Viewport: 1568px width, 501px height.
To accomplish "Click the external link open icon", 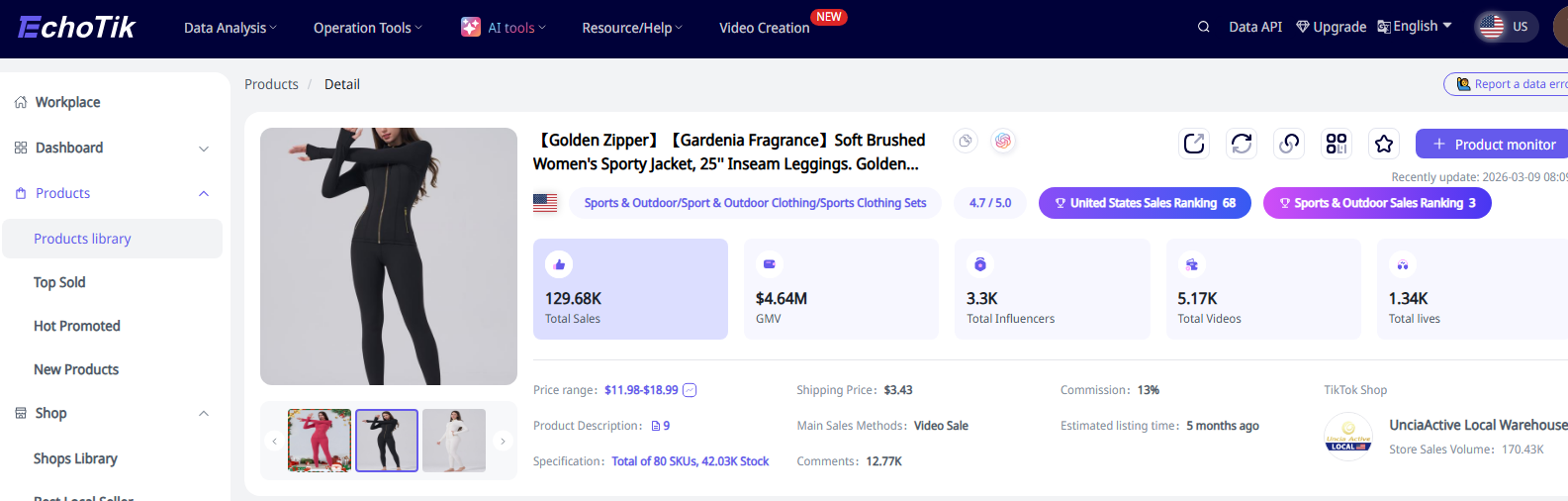I will [x=1194, y=144].
